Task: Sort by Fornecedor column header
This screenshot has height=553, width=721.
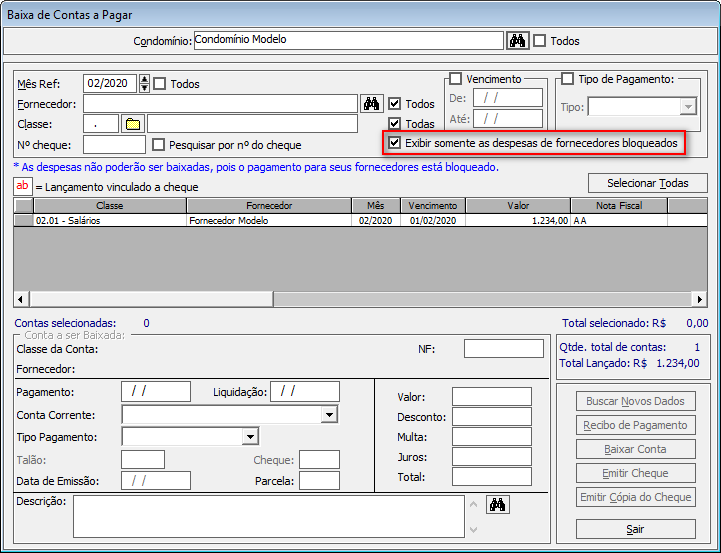Action: coord(269,205)
